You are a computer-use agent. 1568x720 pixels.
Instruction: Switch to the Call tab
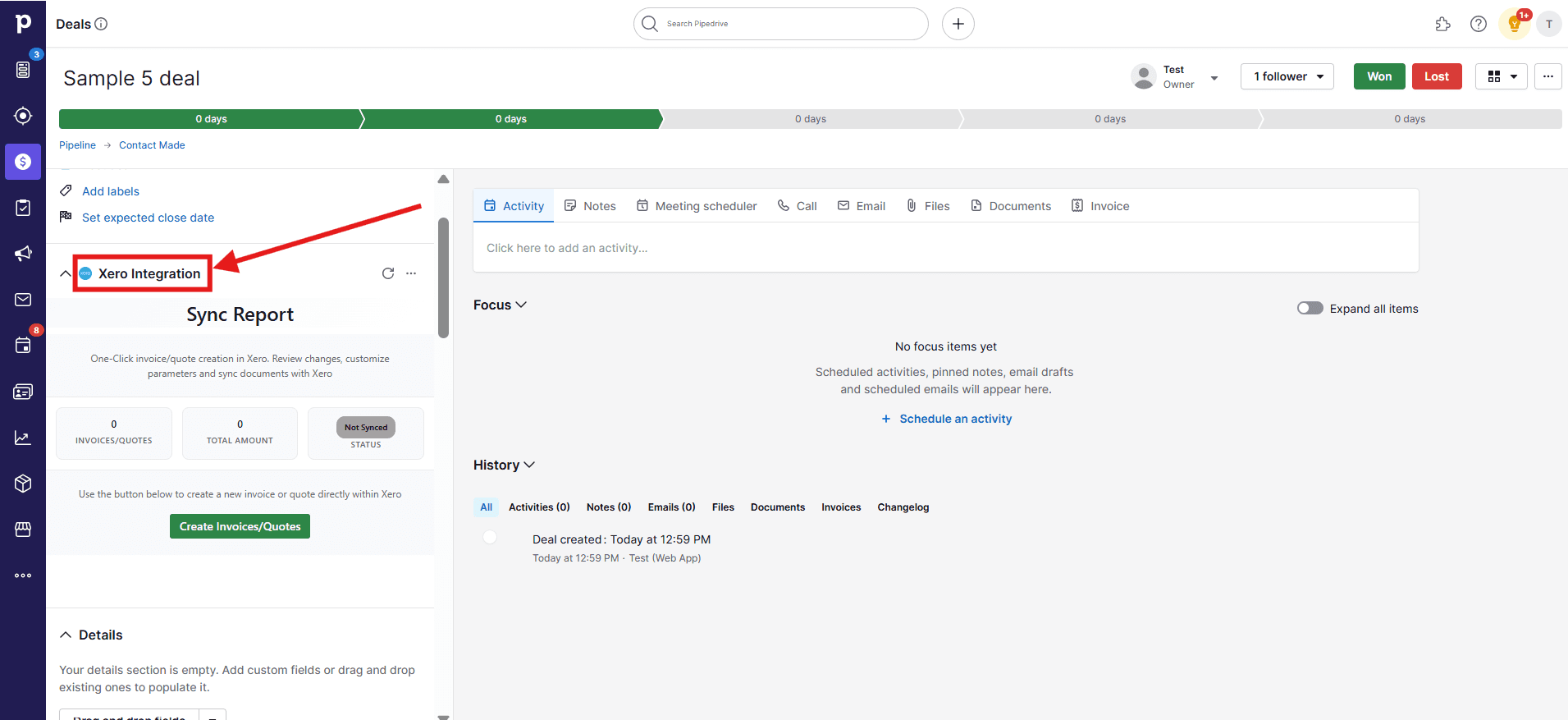798,206
